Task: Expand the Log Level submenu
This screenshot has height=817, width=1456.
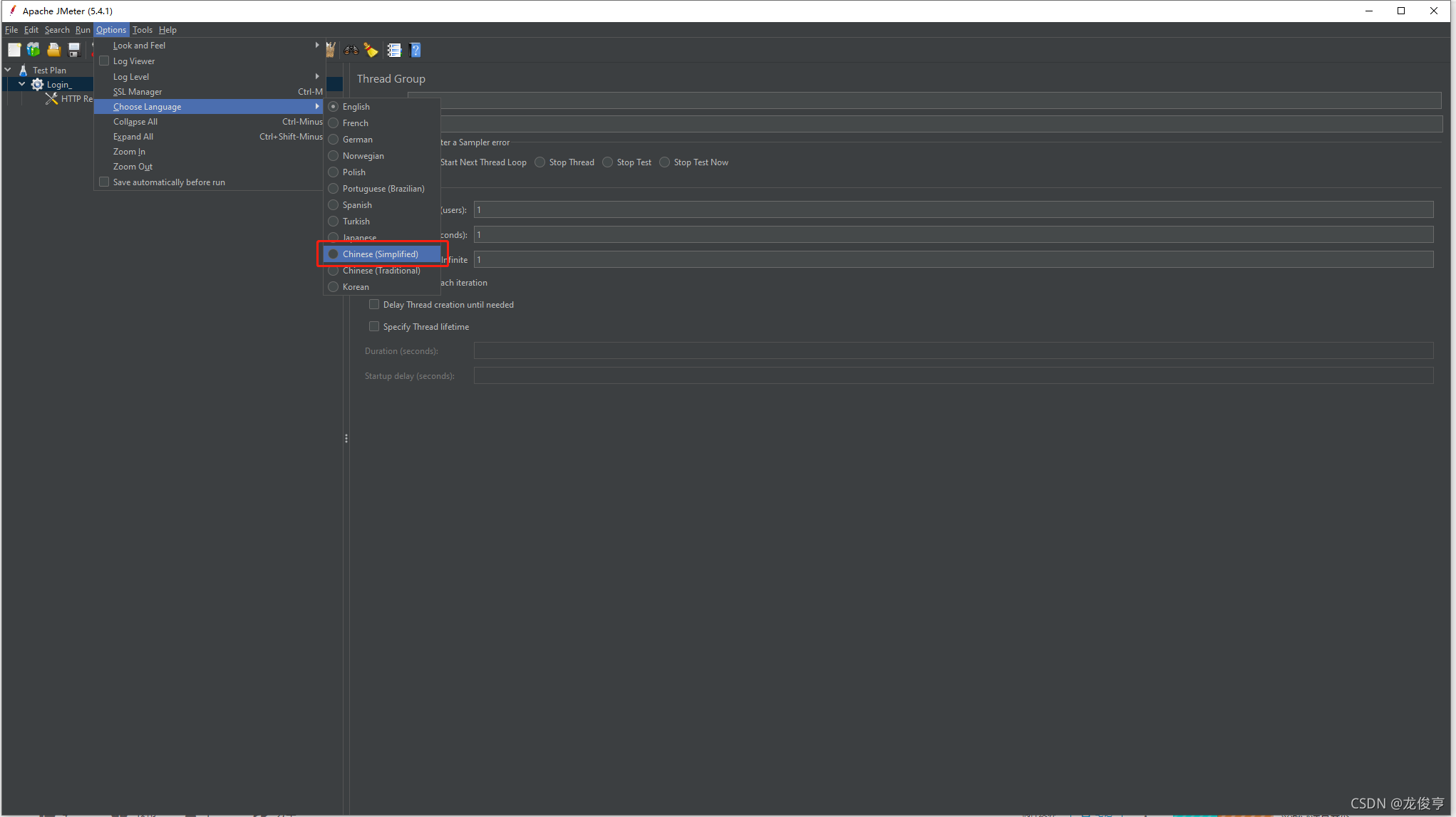Action: 210,76
